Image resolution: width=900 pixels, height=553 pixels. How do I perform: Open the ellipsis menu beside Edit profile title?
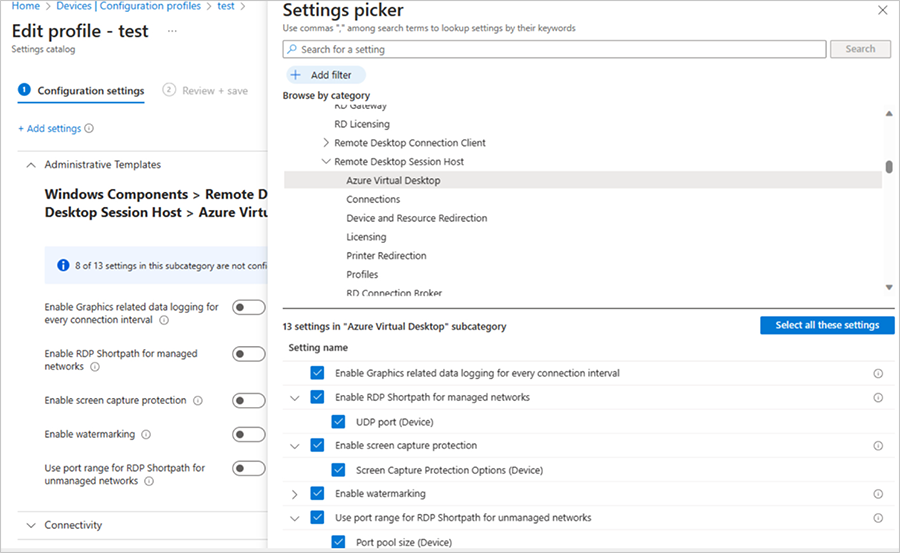pyautogui.click(x=172, y=31)
